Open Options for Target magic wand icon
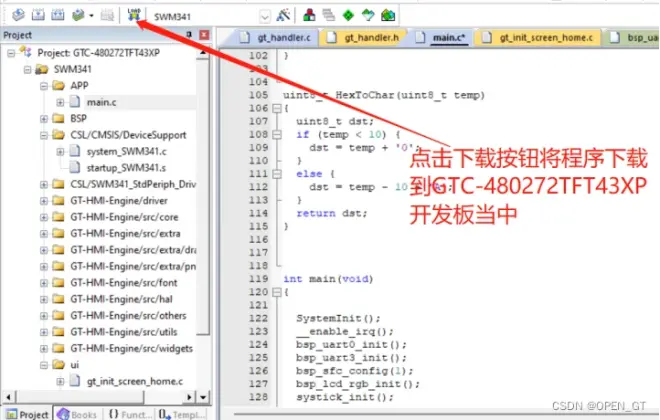The height and width of the screenshot is (420, 660). pos(284,15)
